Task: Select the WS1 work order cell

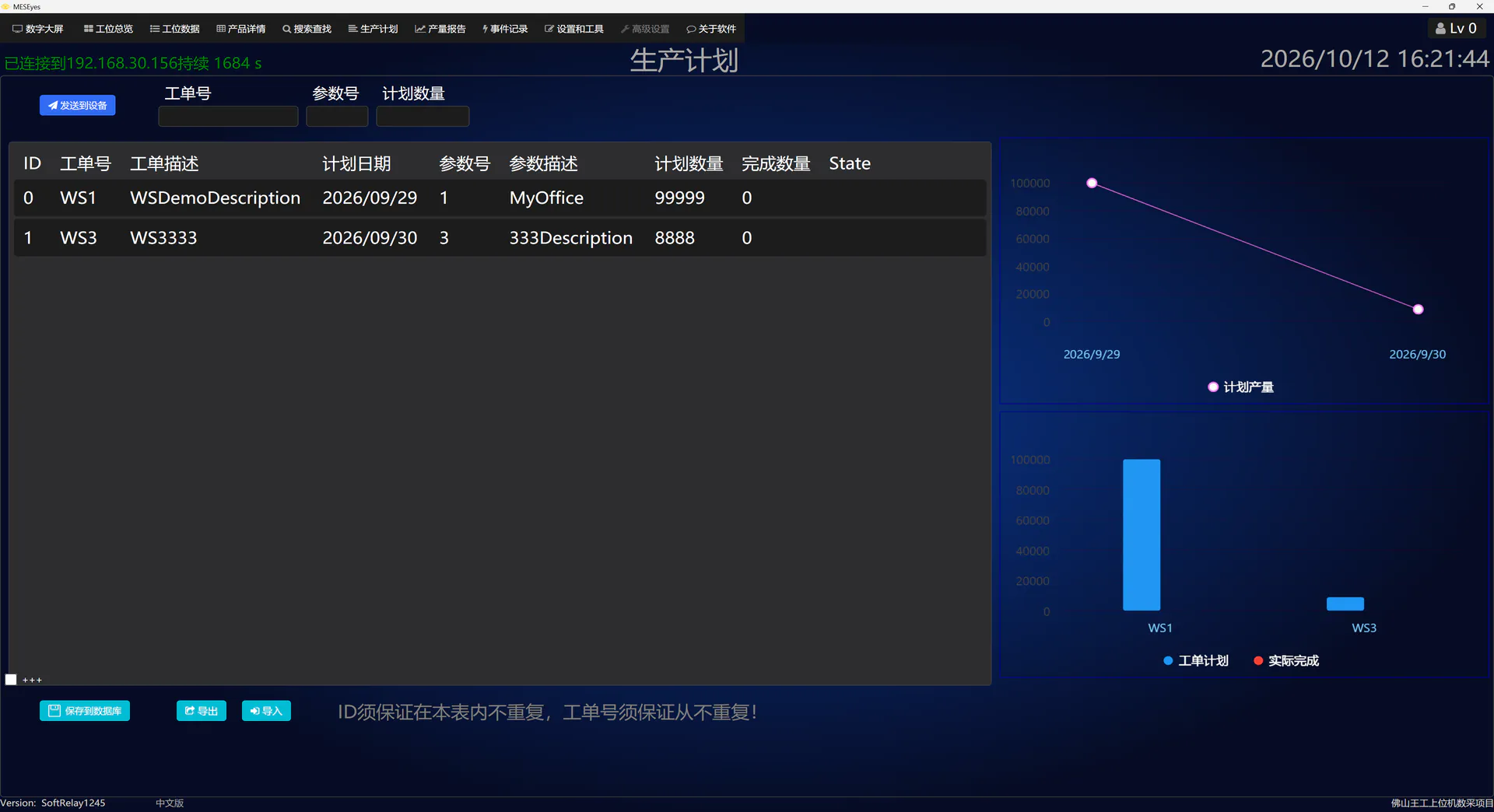Action: pyautogui.click(x=78, y=198)
